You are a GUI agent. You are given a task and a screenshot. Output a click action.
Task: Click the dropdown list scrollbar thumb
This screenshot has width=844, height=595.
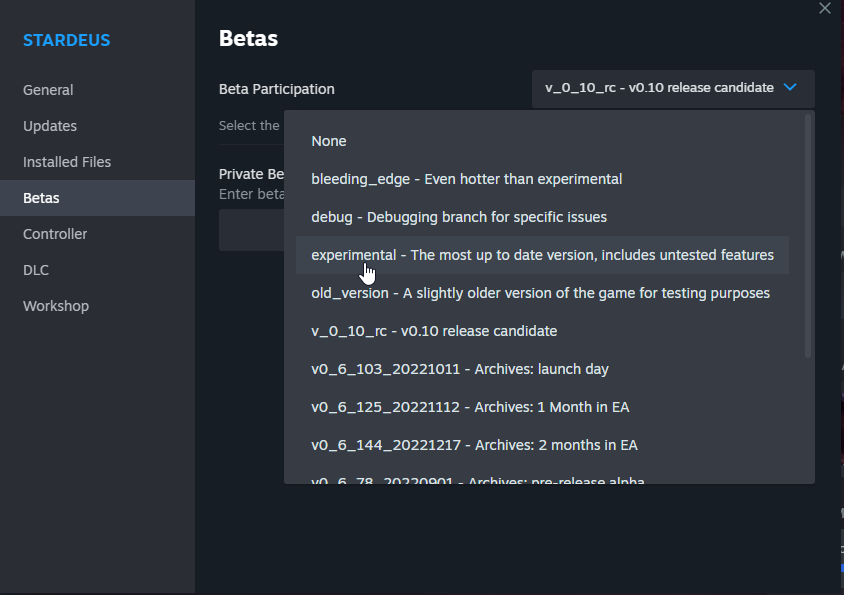(x=807, y=236)
